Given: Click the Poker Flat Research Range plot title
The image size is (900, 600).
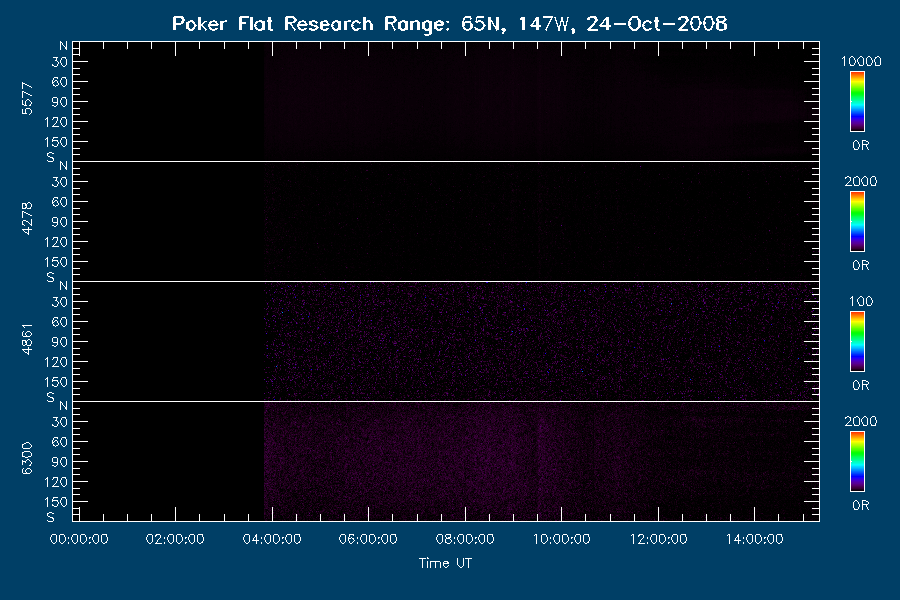Looking at the screenshot, I should click(x=449, y=24).
